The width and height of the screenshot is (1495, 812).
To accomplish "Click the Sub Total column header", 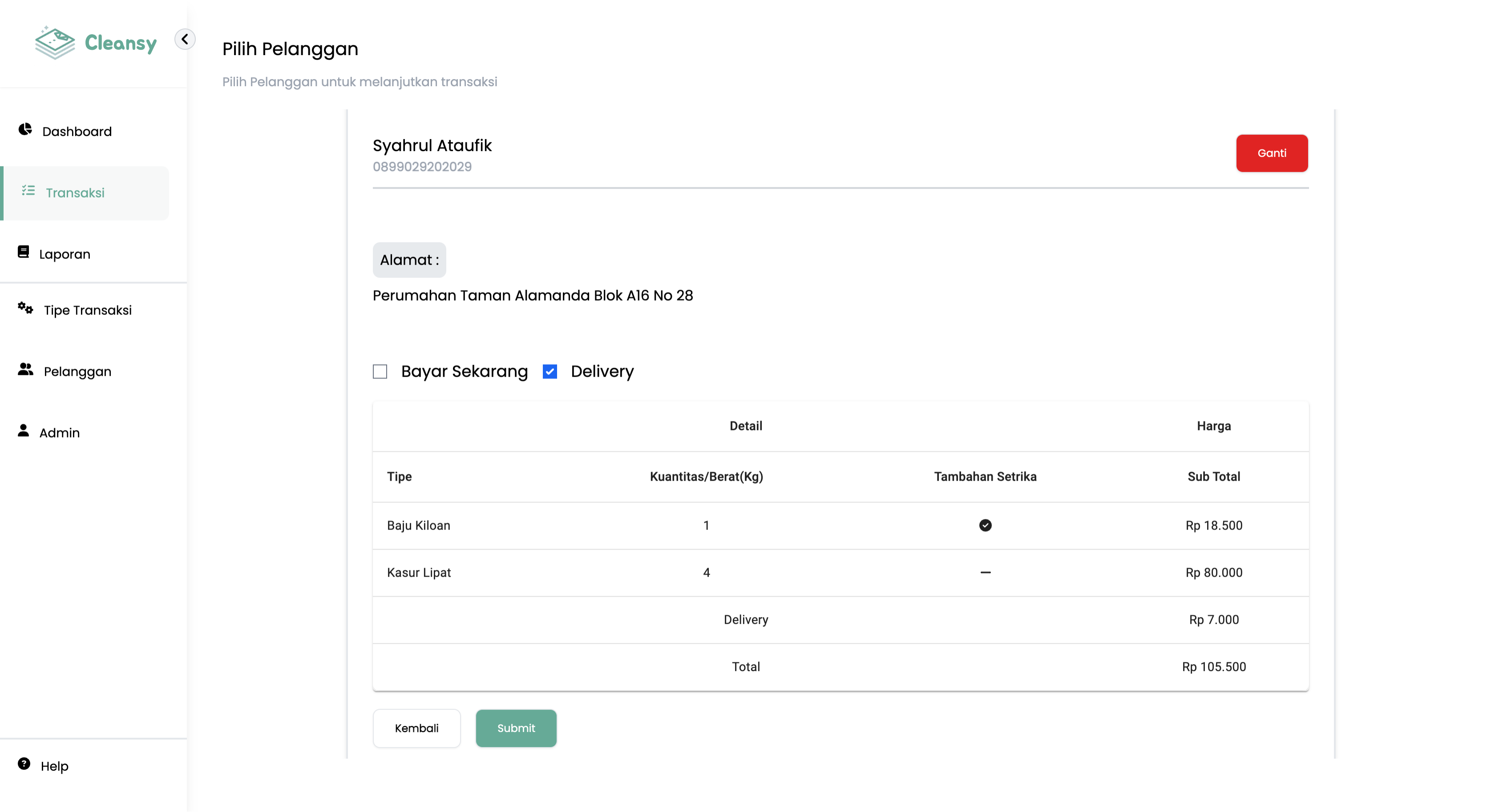I will [1214, 477].
